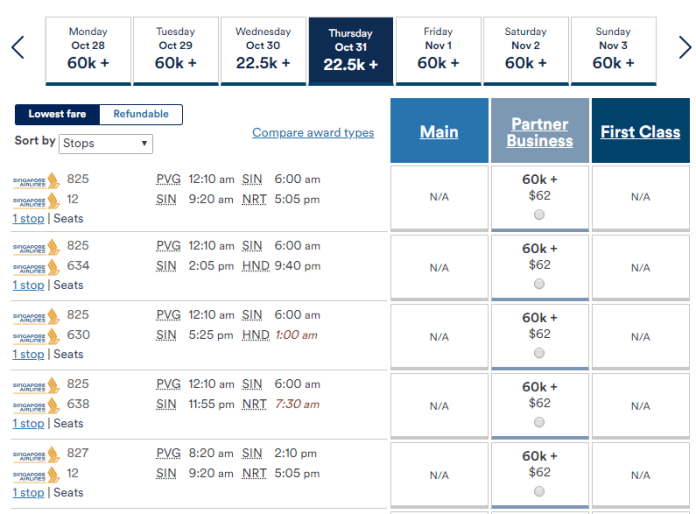Click Singapore Airlines logo beside flight 634
Image resolution: width=696 pixels, height=514 pixels.
36,267
